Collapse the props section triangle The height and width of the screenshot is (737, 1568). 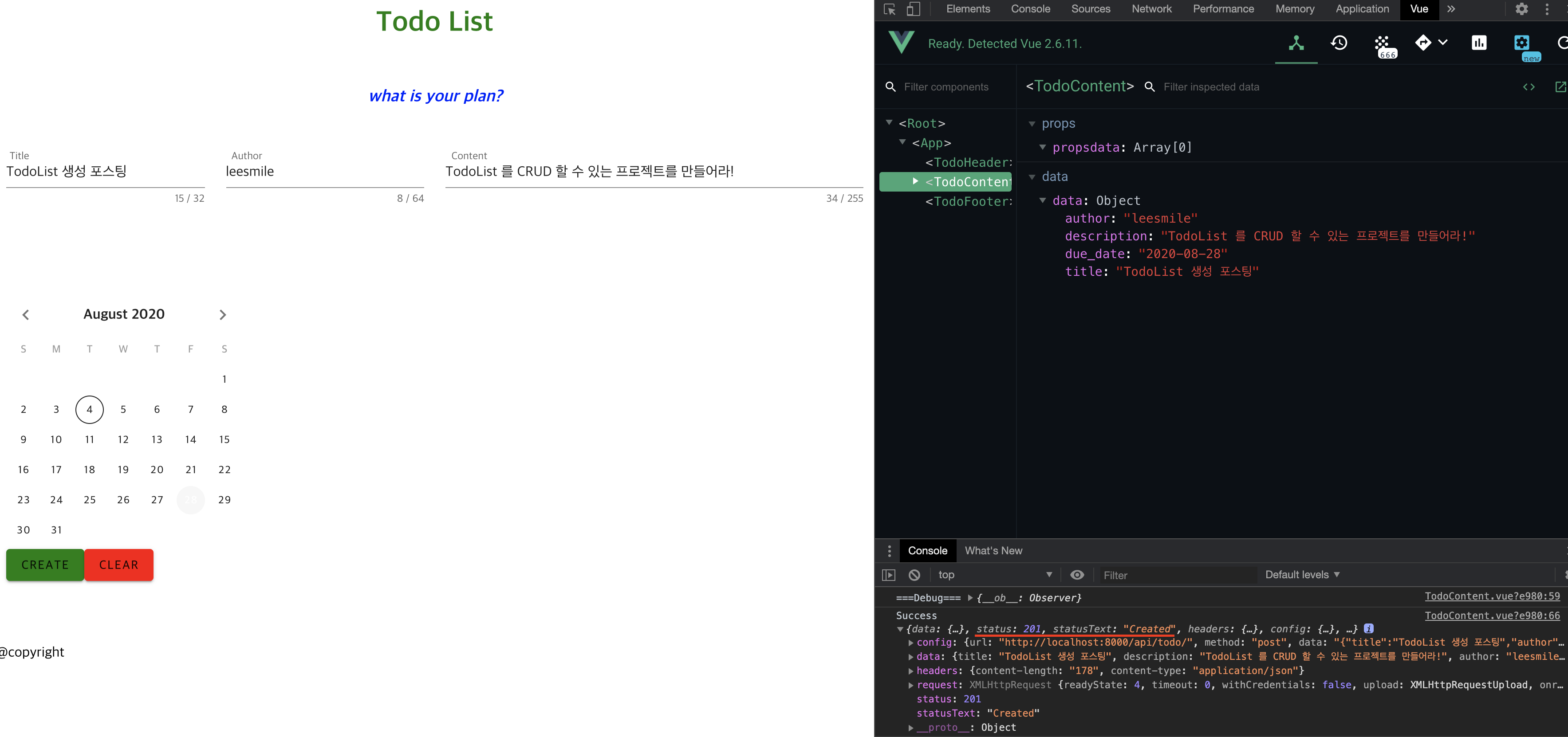[x=1032, y=124]
